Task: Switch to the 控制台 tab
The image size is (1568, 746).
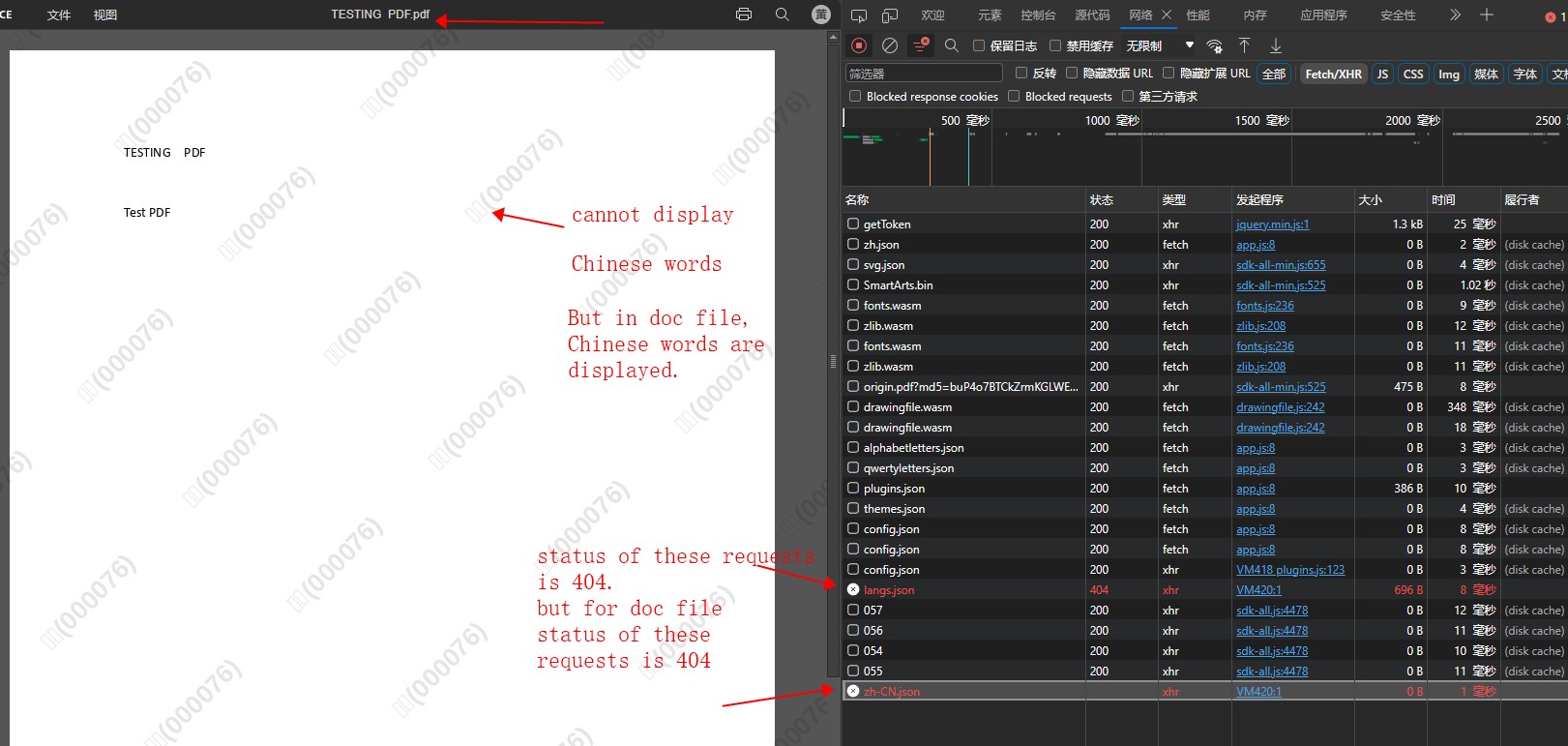Action: pos(1039,15)
